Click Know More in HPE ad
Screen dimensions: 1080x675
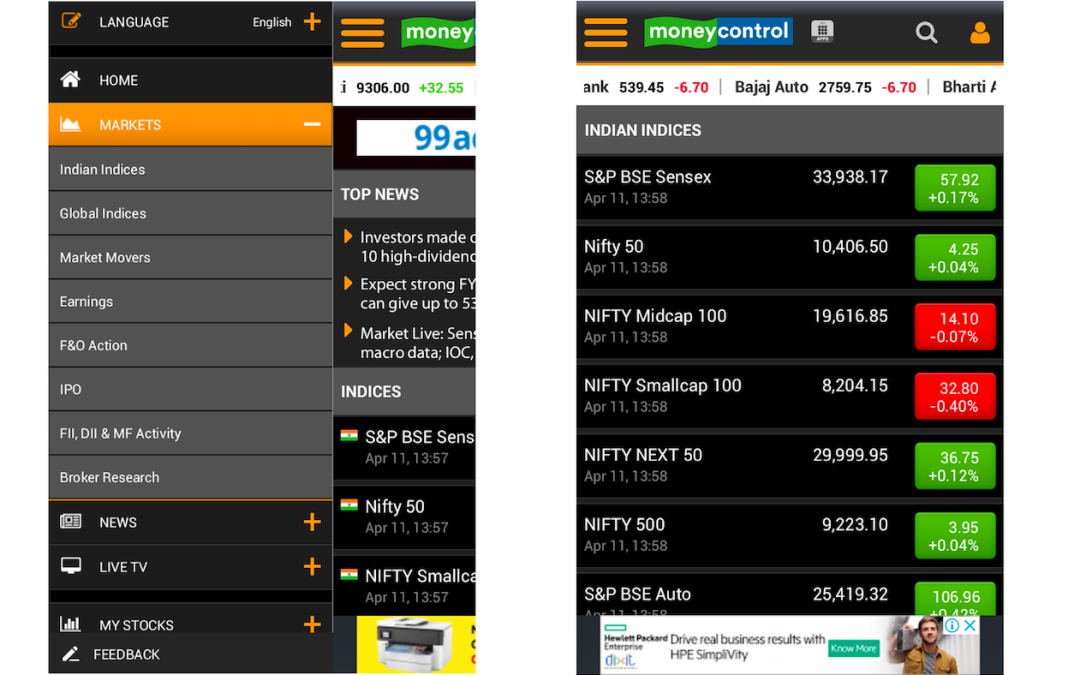tap(853, 648)
